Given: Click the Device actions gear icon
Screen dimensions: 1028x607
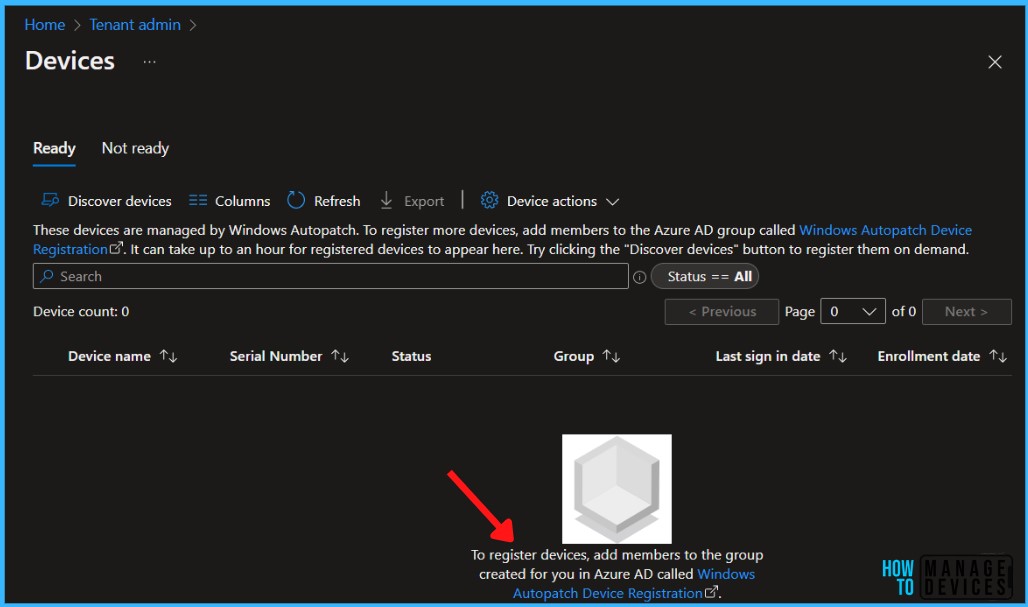Looking at the screenshot, I should pos(489,200).
